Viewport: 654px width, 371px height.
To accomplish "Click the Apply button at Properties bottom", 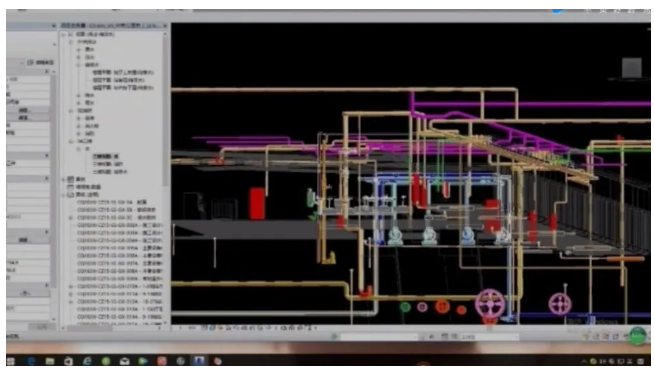I will [x=42, y=327].
